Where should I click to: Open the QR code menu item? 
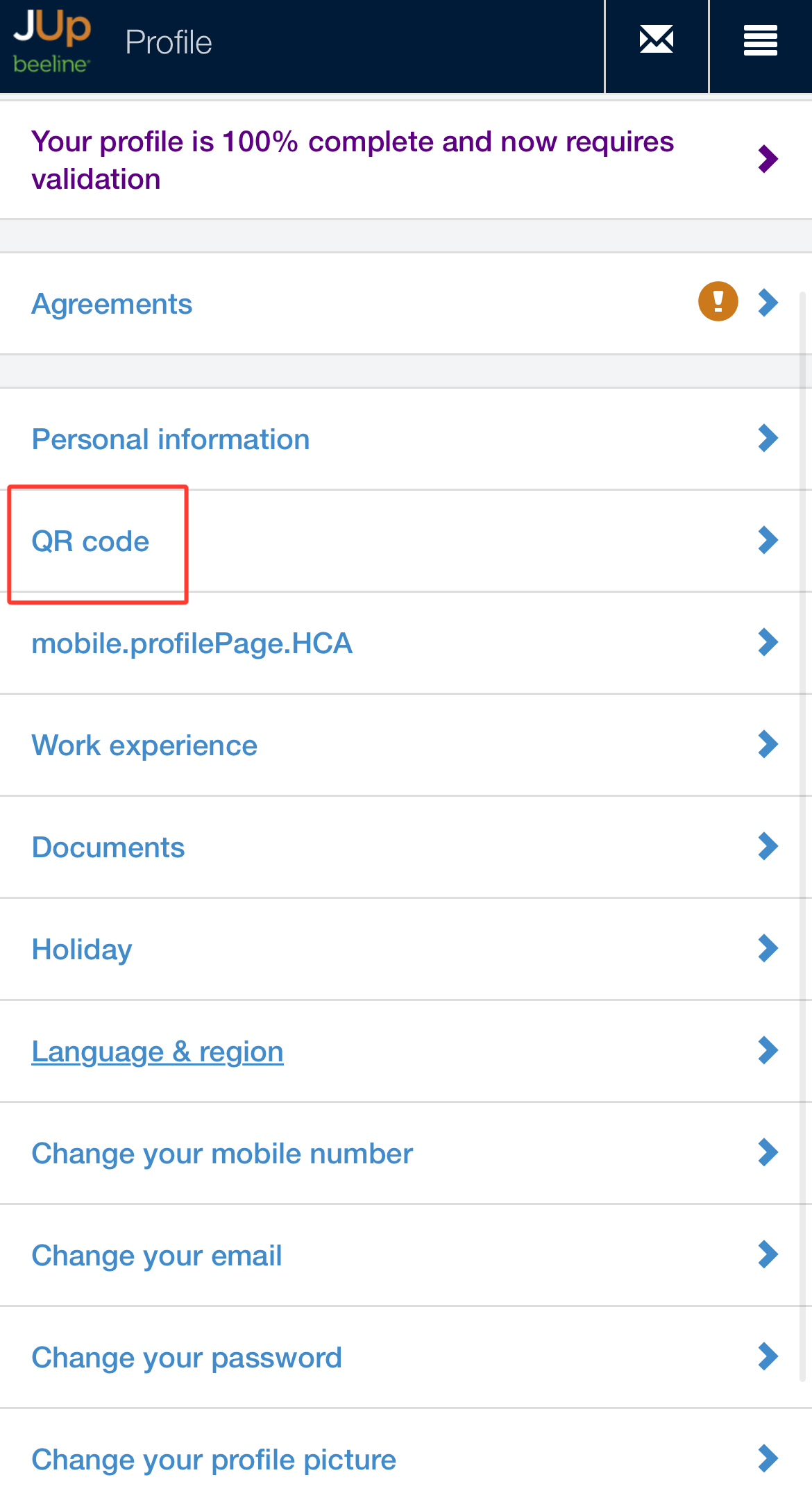coord(91,541)
